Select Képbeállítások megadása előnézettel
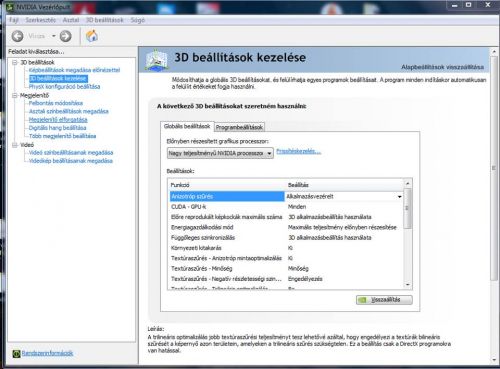Viewport: 500px width, 369px height. (x=74, y=70)
